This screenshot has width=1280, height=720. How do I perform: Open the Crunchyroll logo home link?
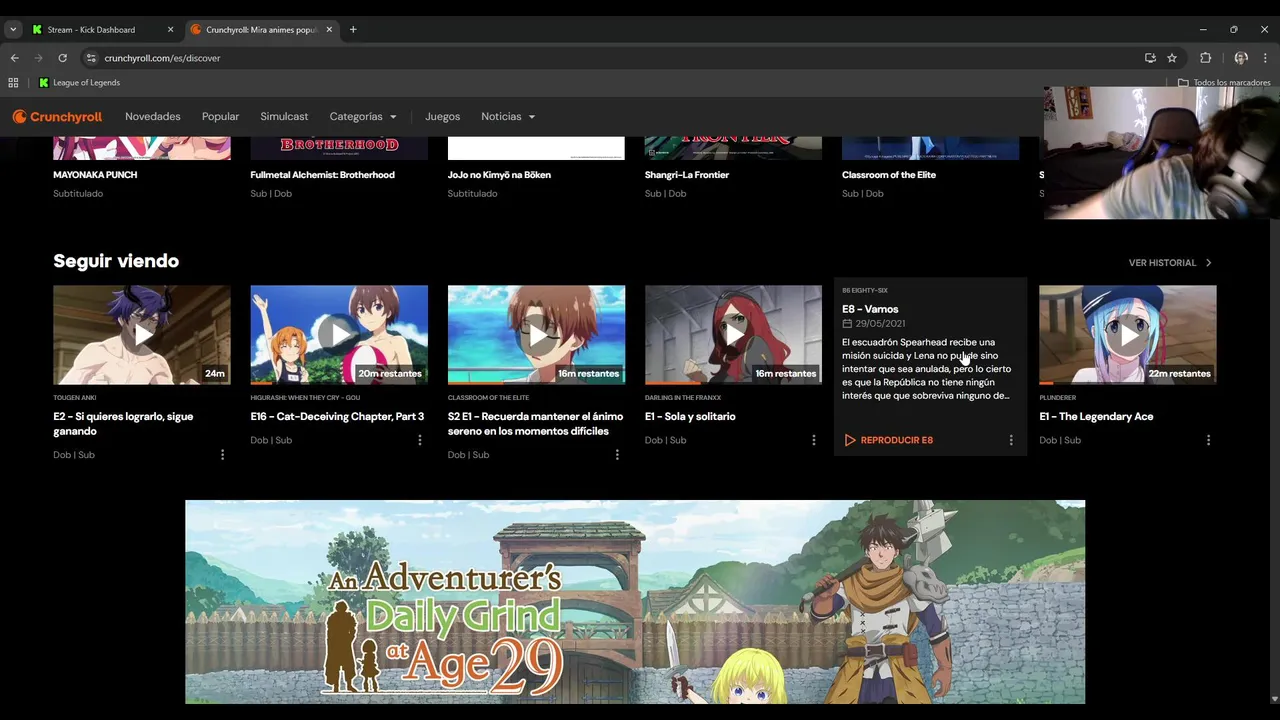(x=57, y=117)
